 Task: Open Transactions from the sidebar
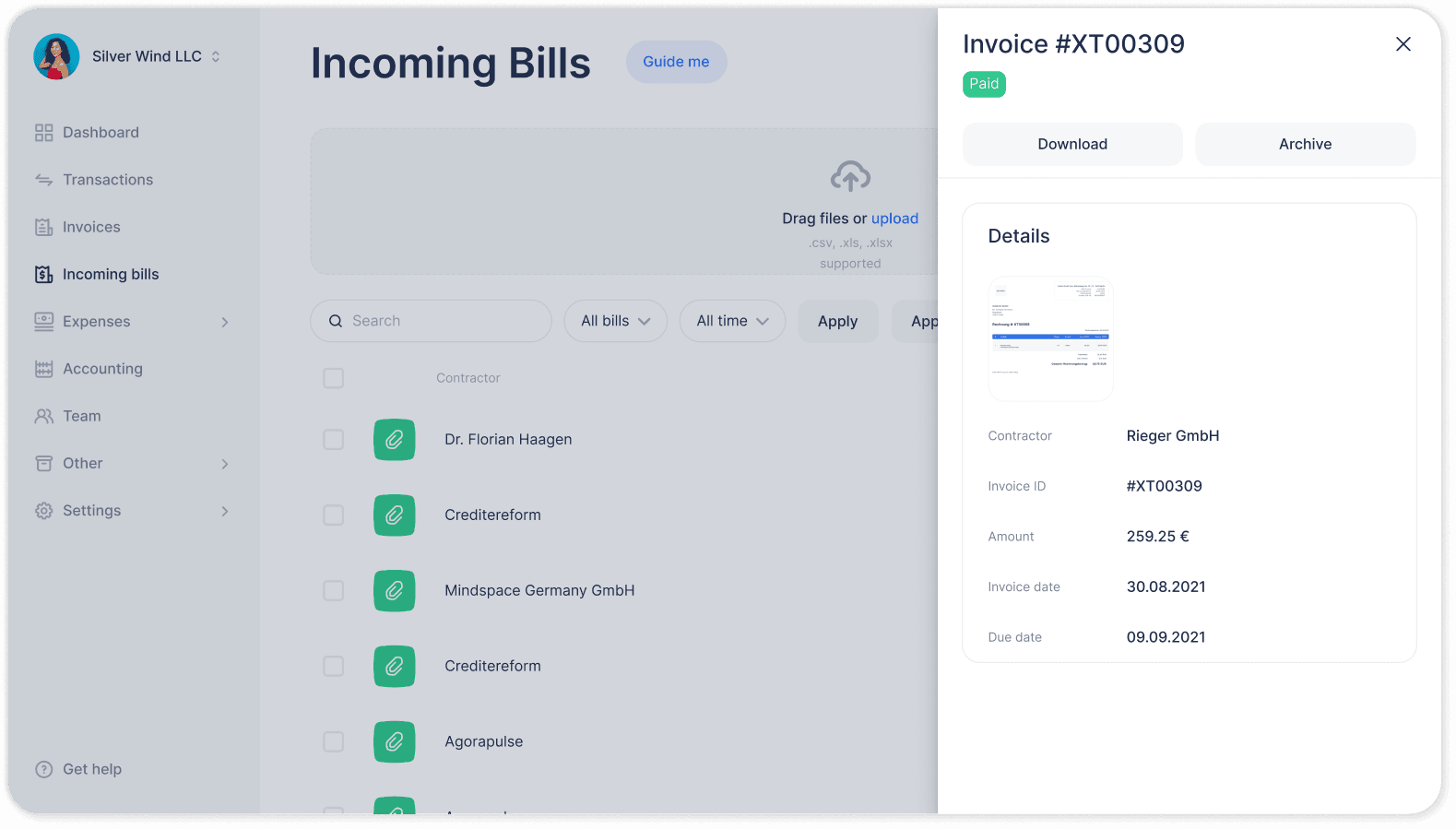tap(108, 180)
